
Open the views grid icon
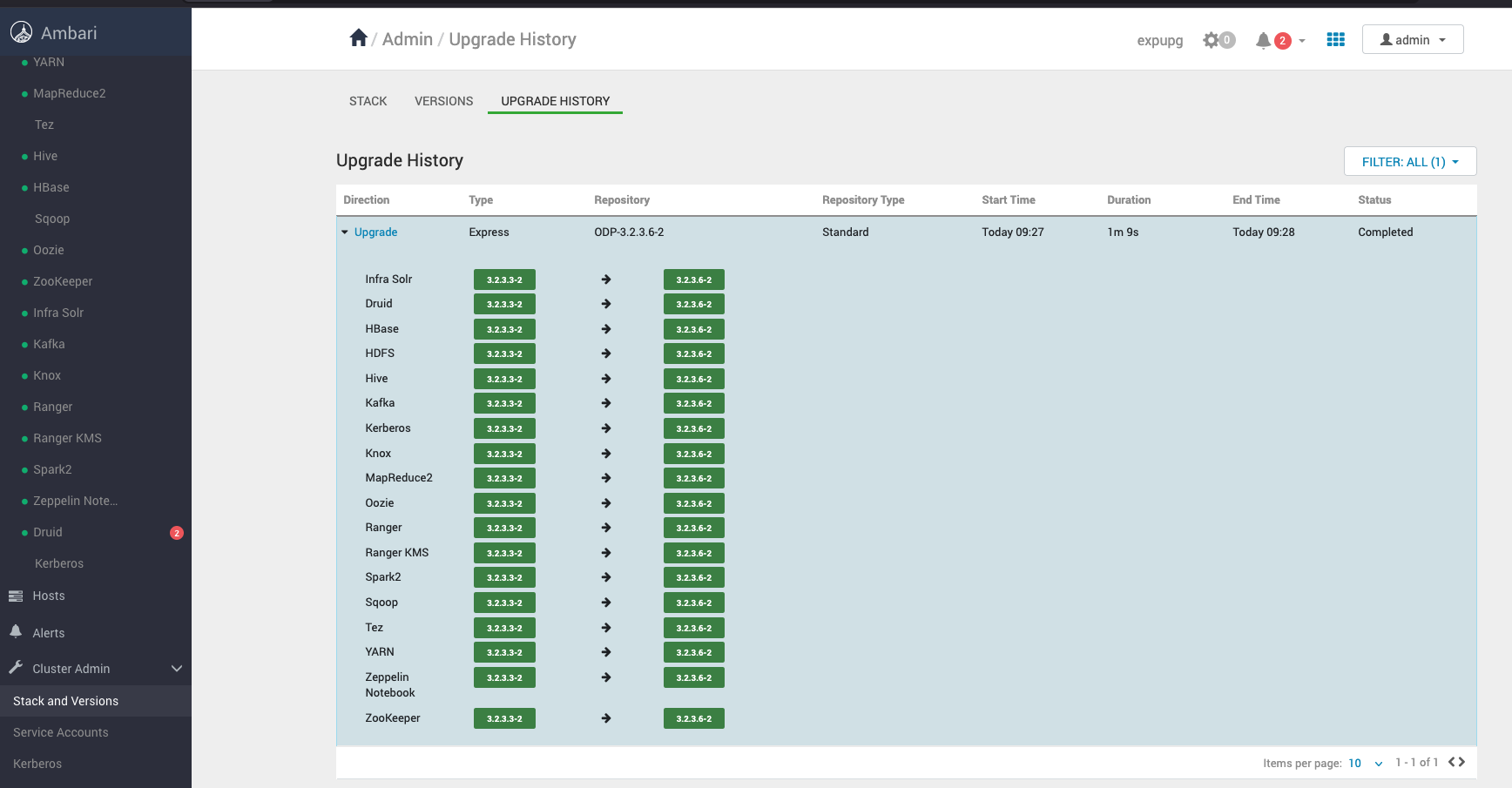[x=1335, y=40]
